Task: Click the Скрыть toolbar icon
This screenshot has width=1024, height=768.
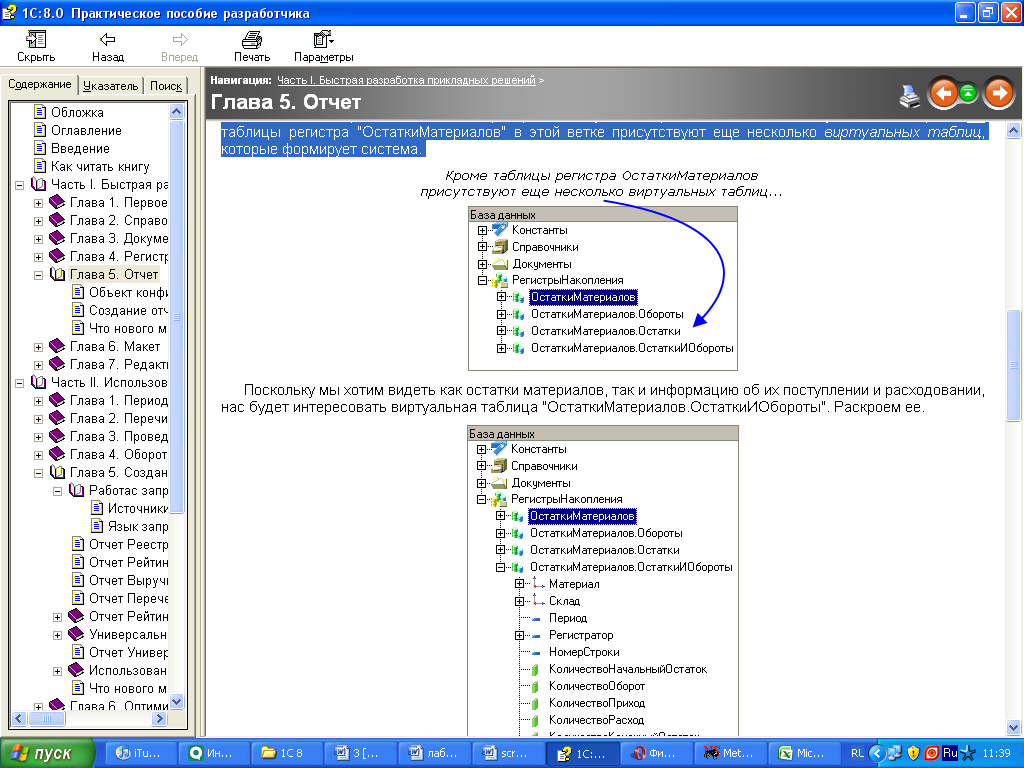Action: point(36,46)
